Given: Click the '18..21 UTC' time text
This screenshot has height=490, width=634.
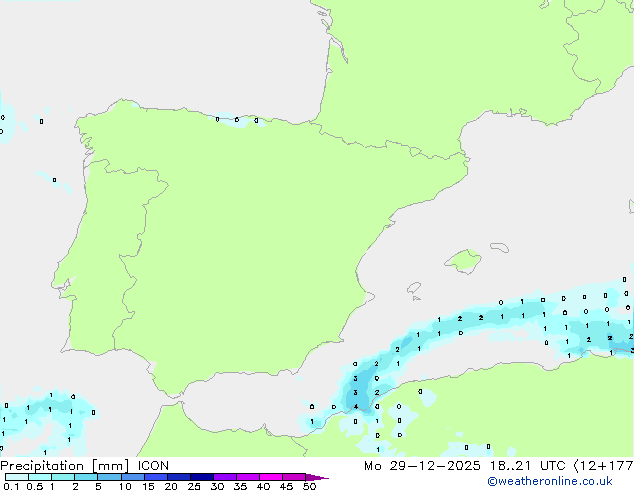Looking at the screenshot, I should (527, 466).
